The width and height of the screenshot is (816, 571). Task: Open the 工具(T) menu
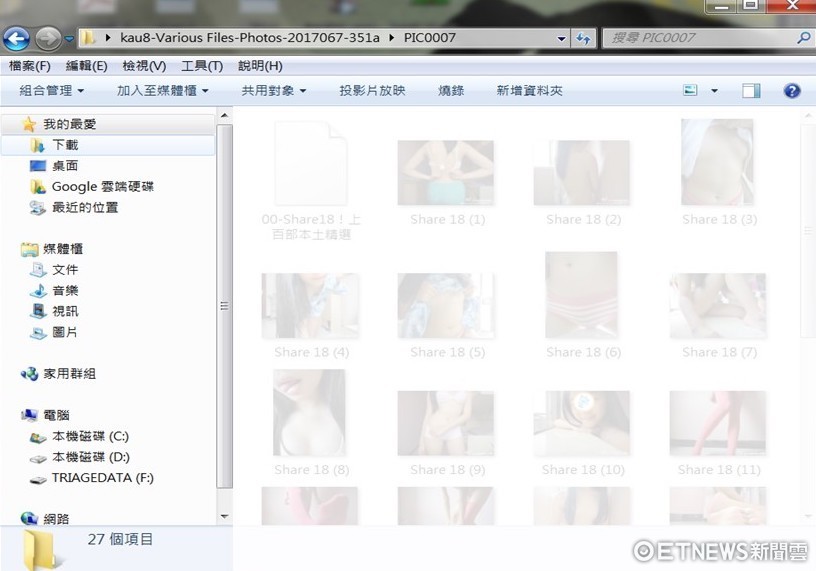pos(201,66)
